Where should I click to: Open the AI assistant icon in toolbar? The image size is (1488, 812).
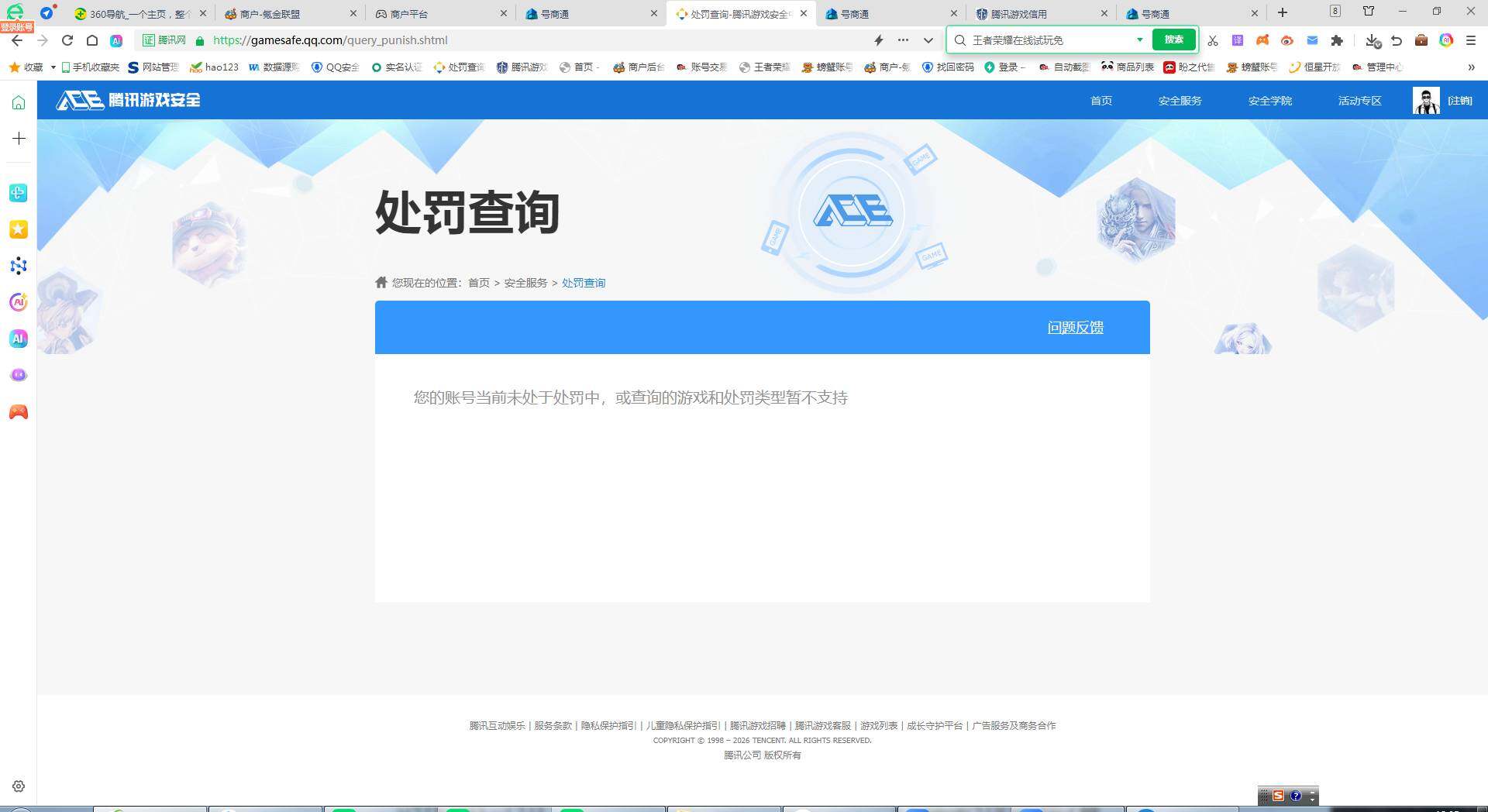[1446, 40]
